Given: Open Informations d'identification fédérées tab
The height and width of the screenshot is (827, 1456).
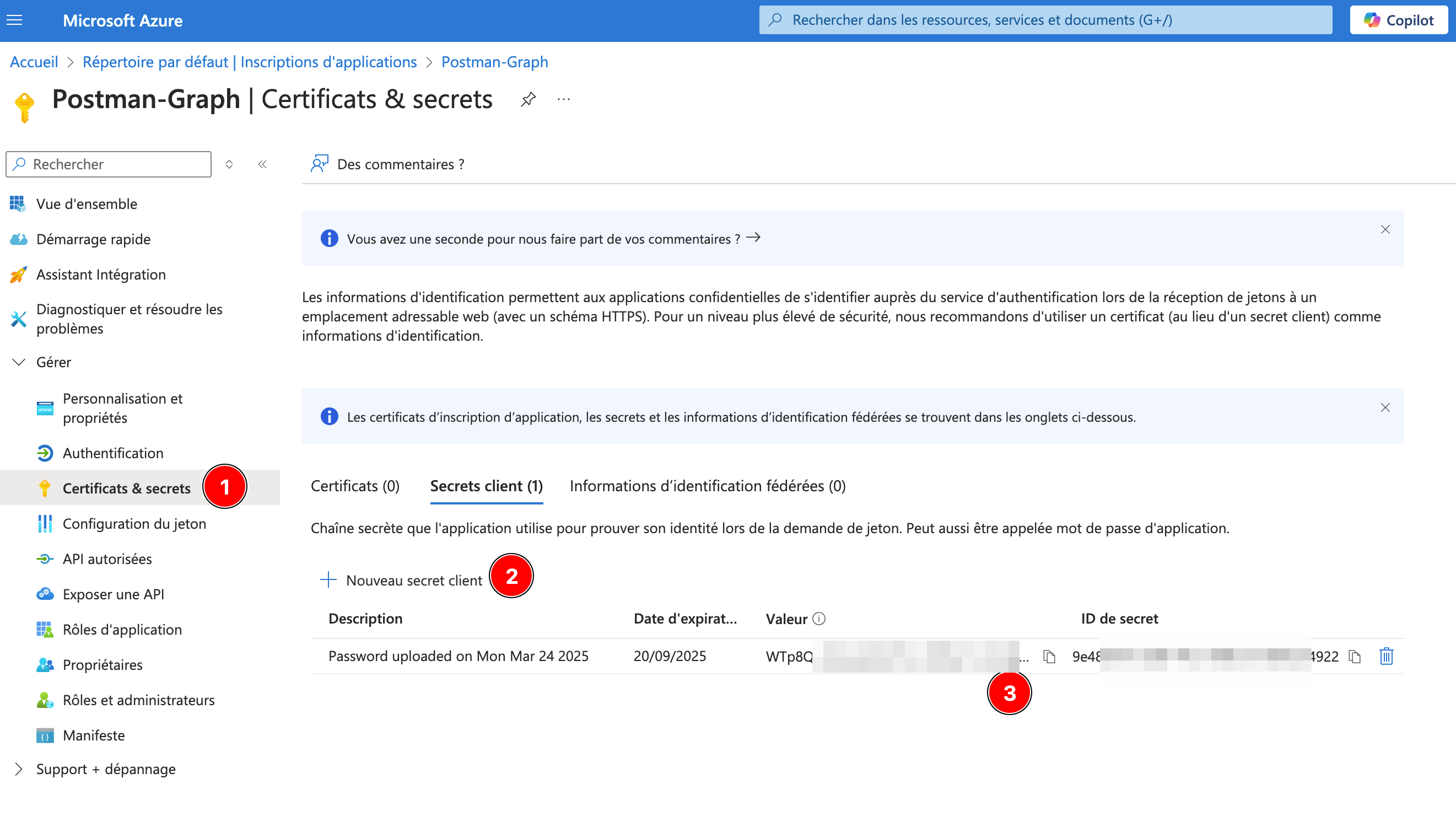Looking at the screenshot, I should click(707, 486).
